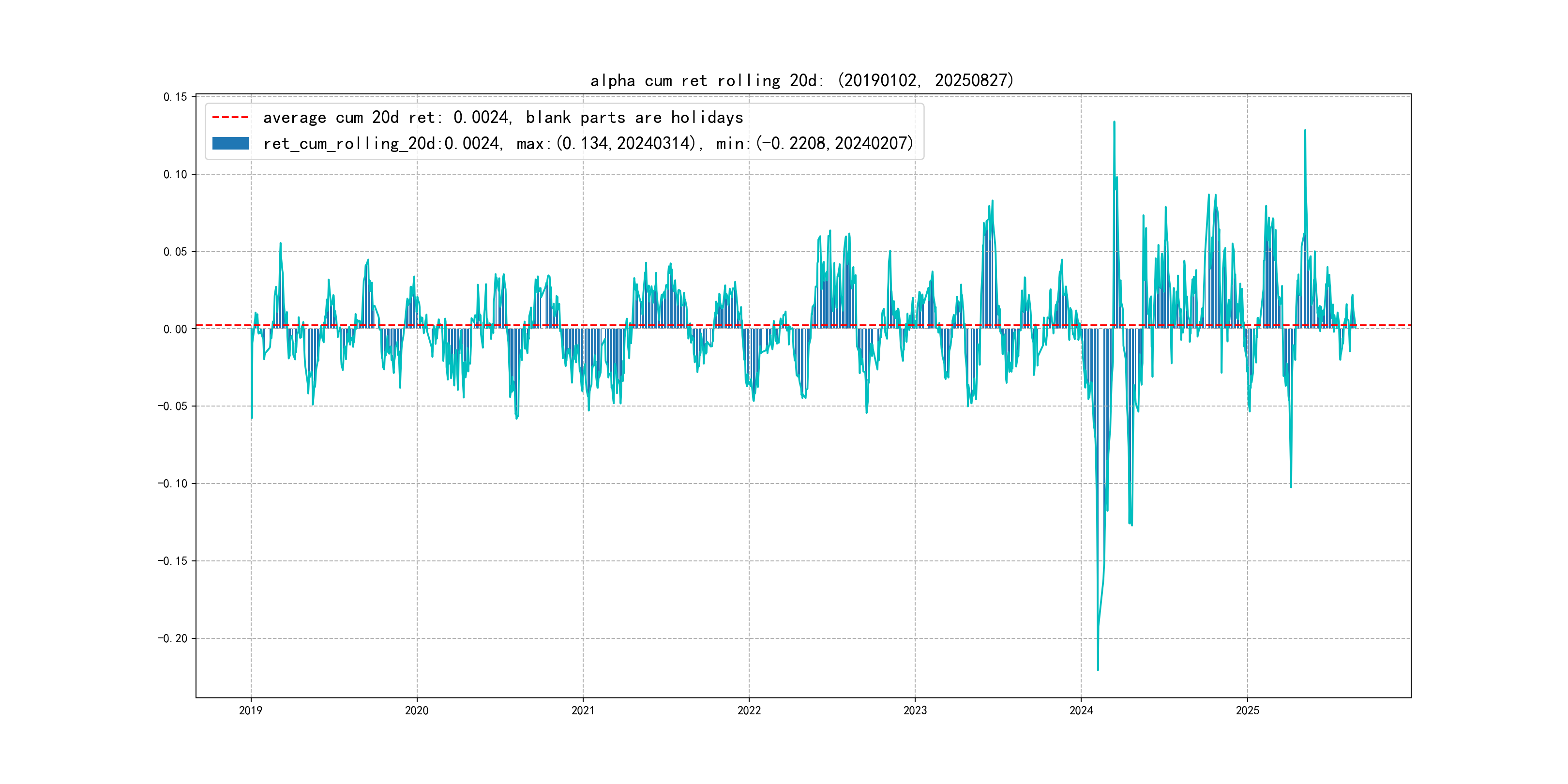Viewport: 1568px width, 784px height.
Task: Click the red dashed line legend marker
Action: click(230, 117)
